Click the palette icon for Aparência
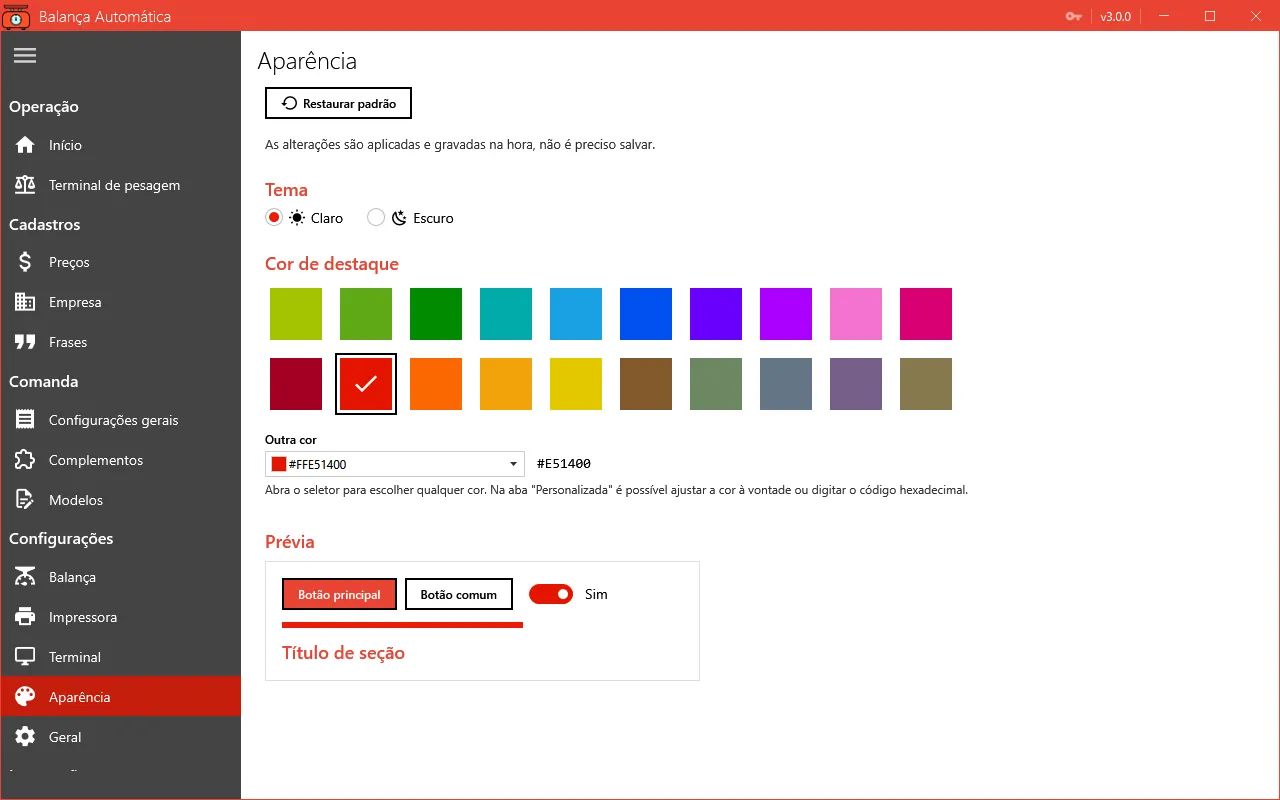This screenshot has width=1280, height=800. [x=25, y=697]
